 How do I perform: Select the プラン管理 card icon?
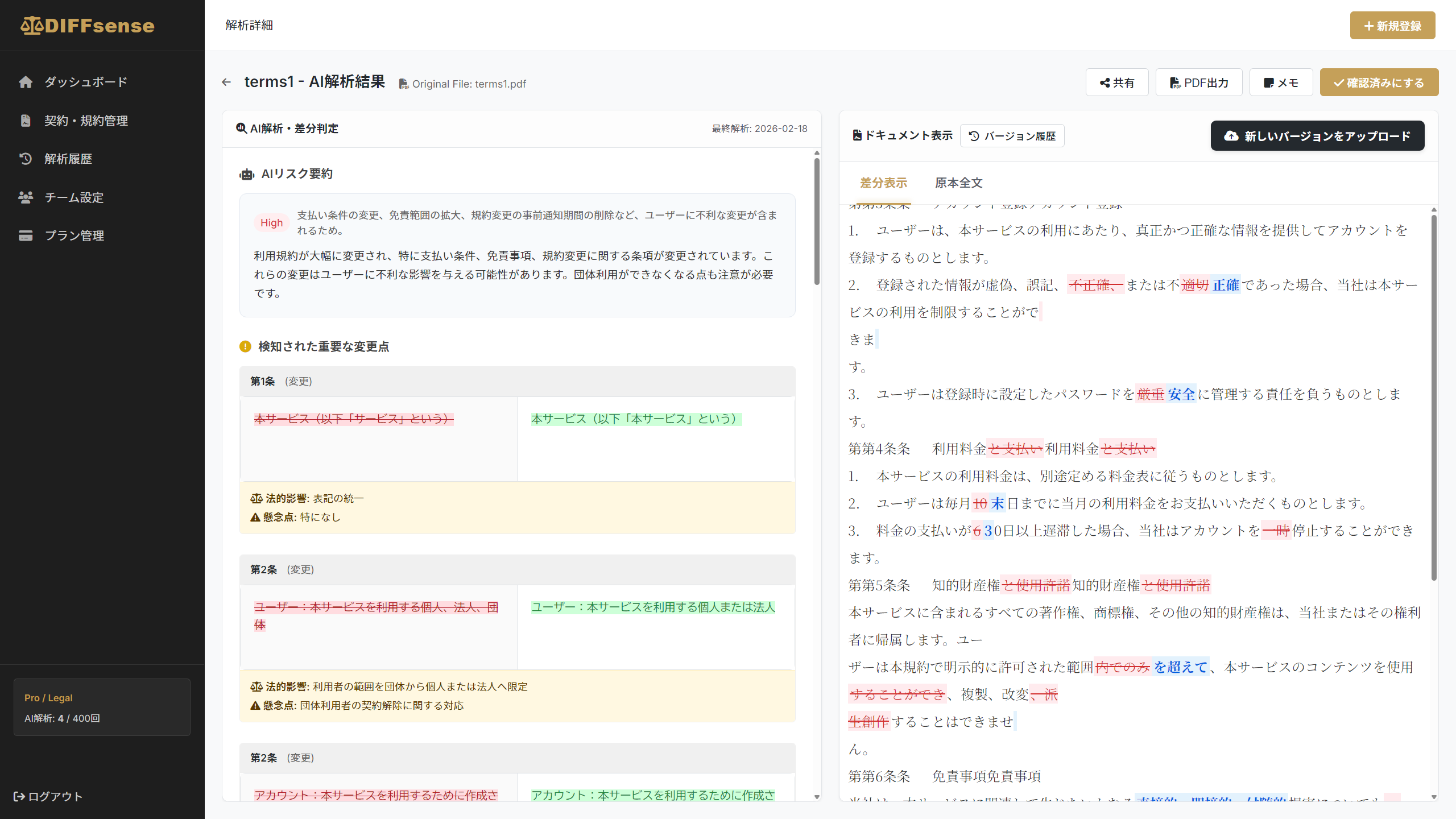coord(26,235)
